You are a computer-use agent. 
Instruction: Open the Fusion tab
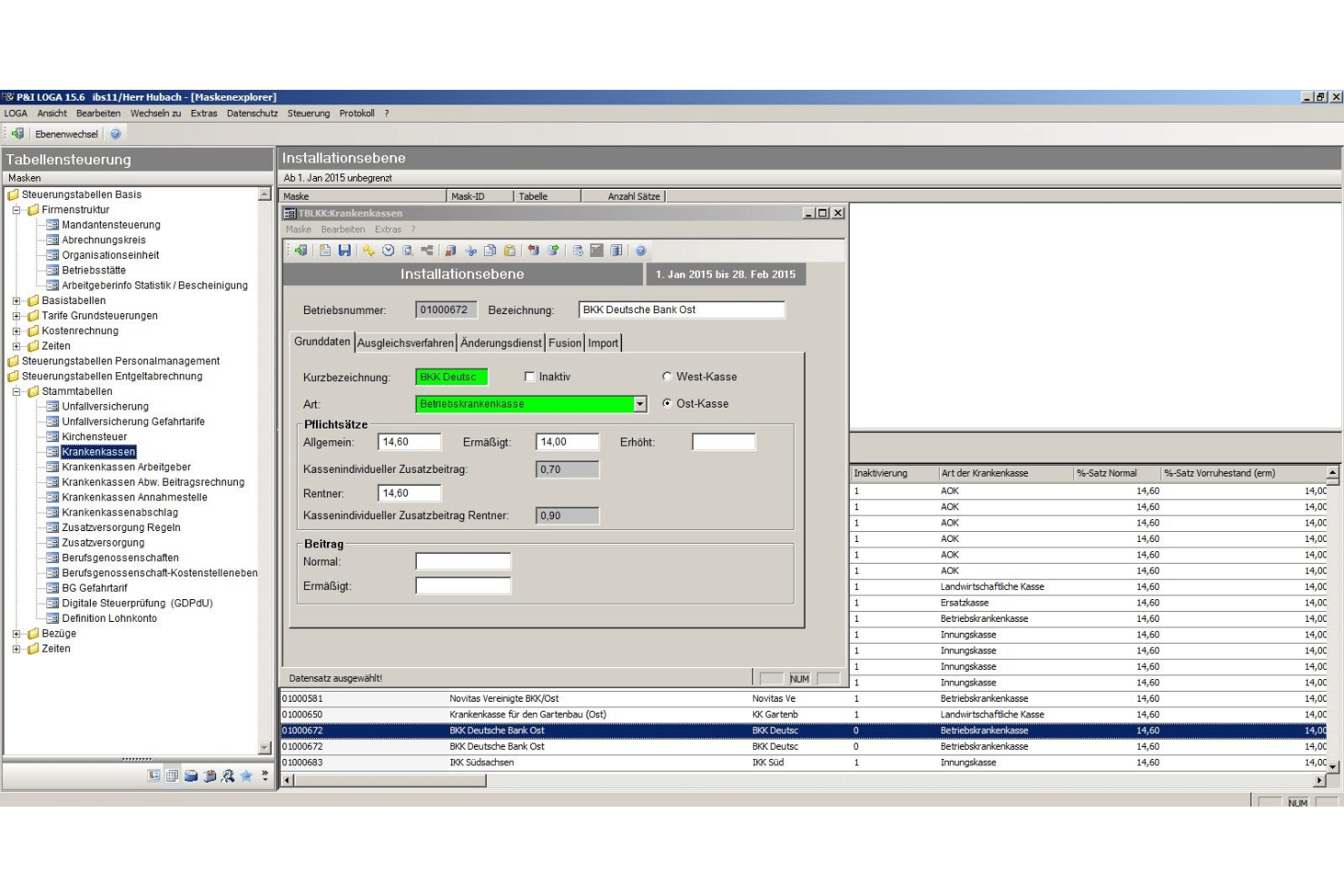point(565,343)
